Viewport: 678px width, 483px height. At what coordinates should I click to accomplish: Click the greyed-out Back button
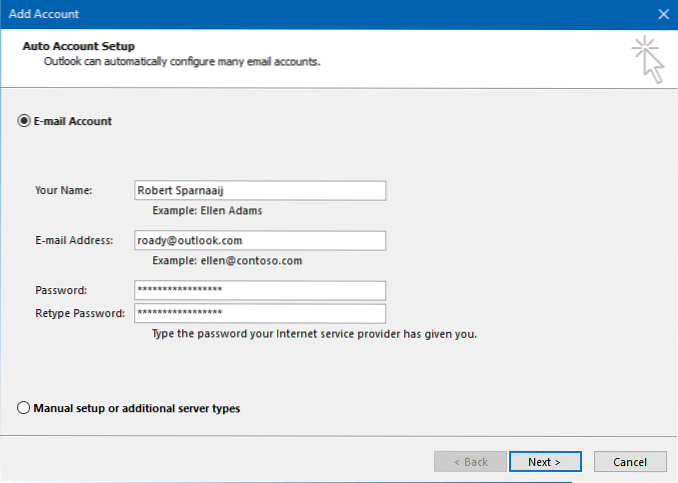tap(470, 462)
